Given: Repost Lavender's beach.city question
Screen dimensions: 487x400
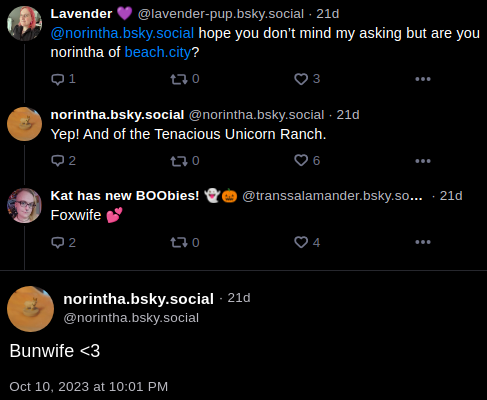Looking at the screenshot, I should (x=179, y=79).
